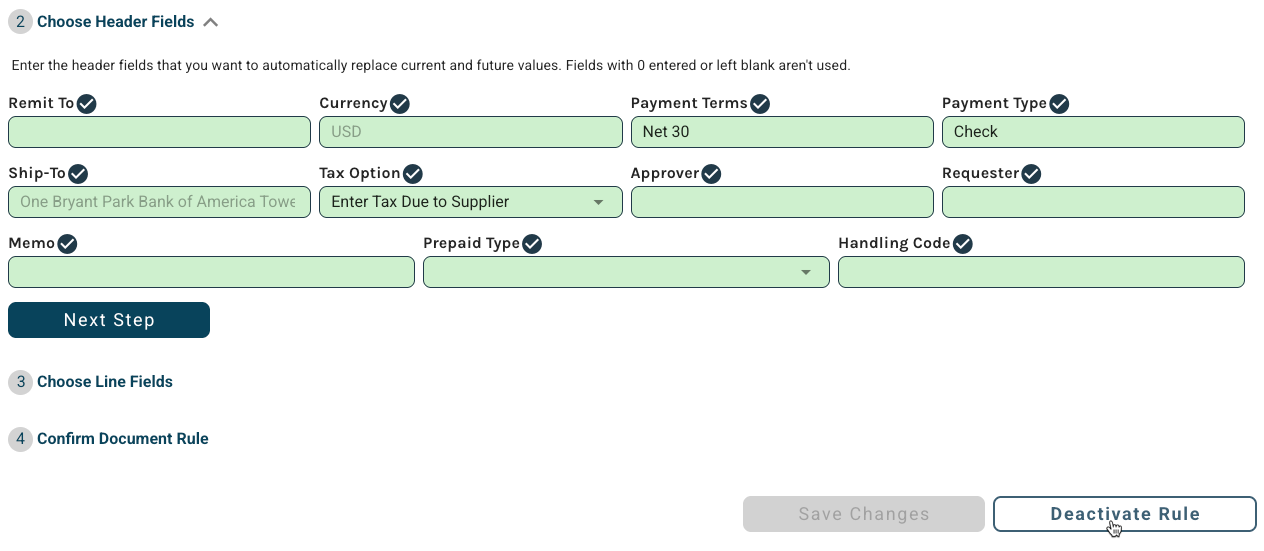Screen dimensions: 1264x551
Task: Click the Tax Option checkmark icon
Action: coord(413,174)
